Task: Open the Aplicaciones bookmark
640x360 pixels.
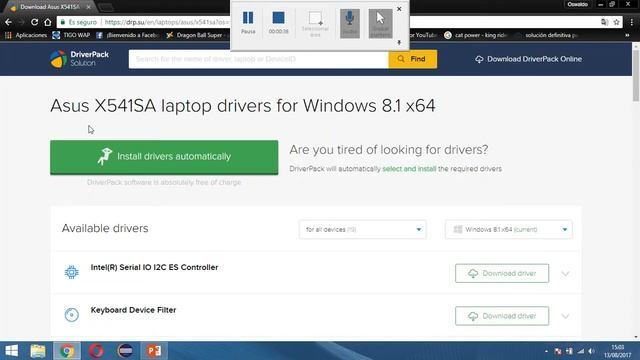Action: (26, 35)
